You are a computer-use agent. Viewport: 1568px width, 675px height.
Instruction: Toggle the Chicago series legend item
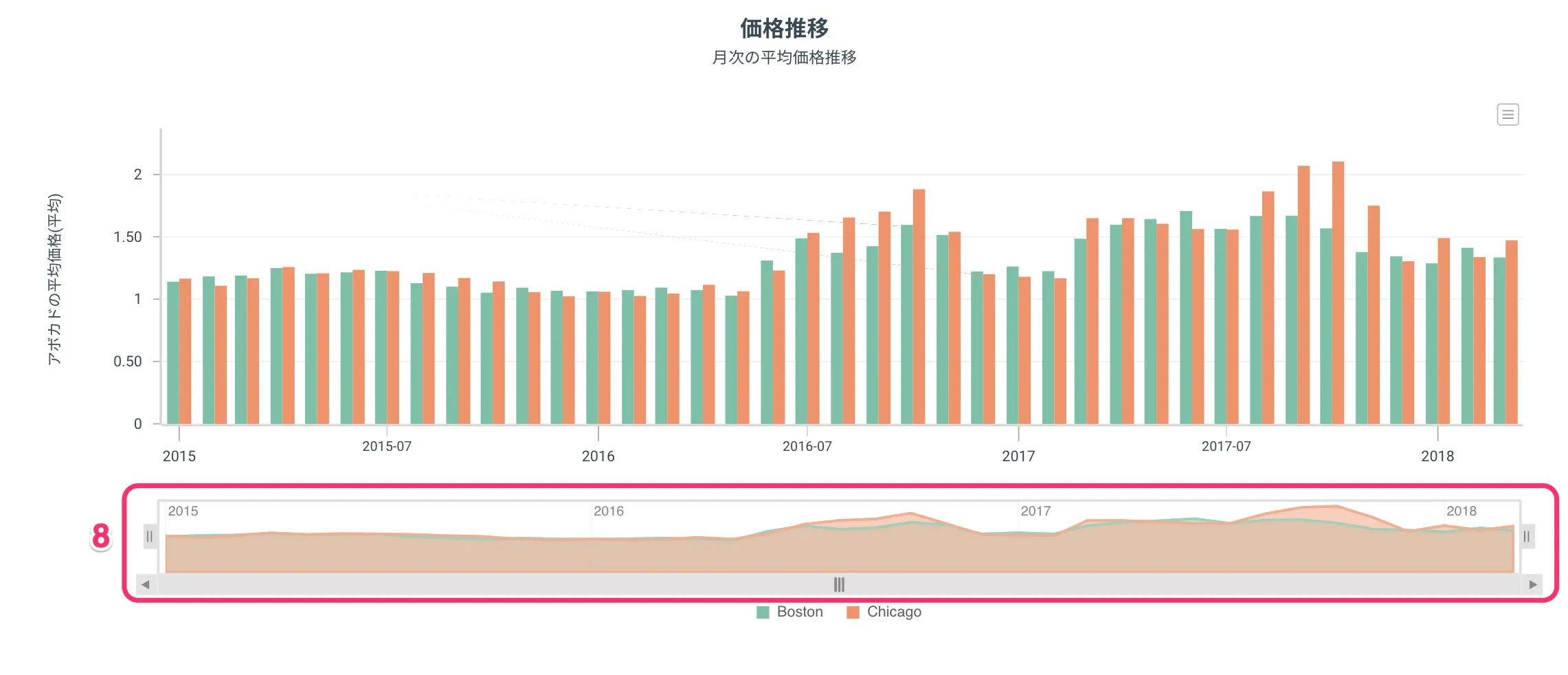[884, 612]
